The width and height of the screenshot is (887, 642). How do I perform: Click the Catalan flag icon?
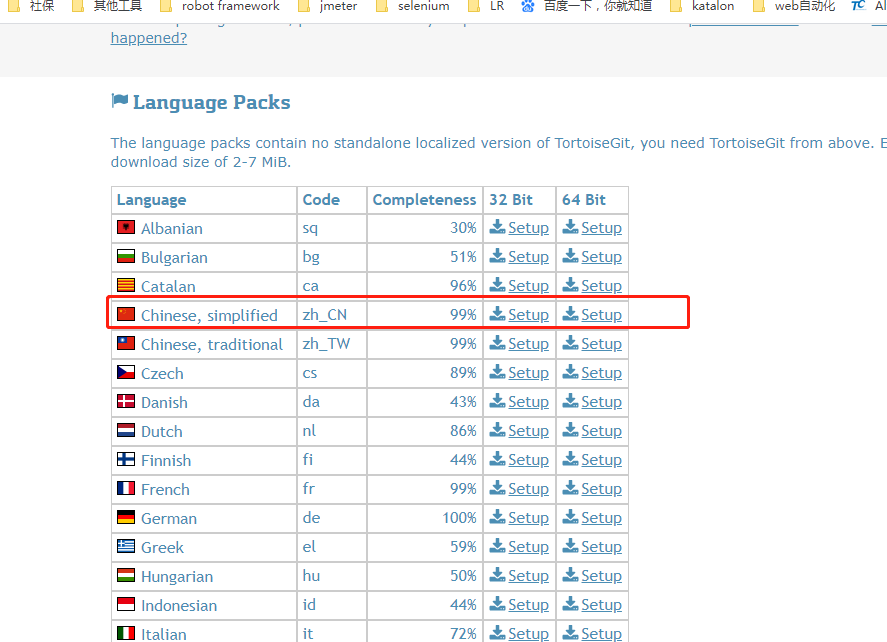tap(126, 285)
